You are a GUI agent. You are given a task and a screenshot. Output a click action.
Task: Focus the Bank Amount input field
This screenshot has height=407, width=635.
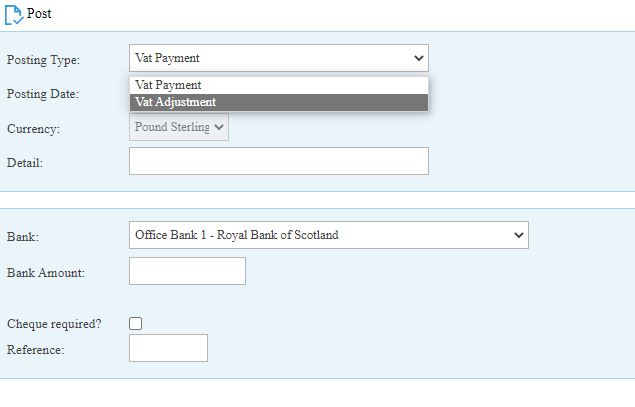(187, 271)
